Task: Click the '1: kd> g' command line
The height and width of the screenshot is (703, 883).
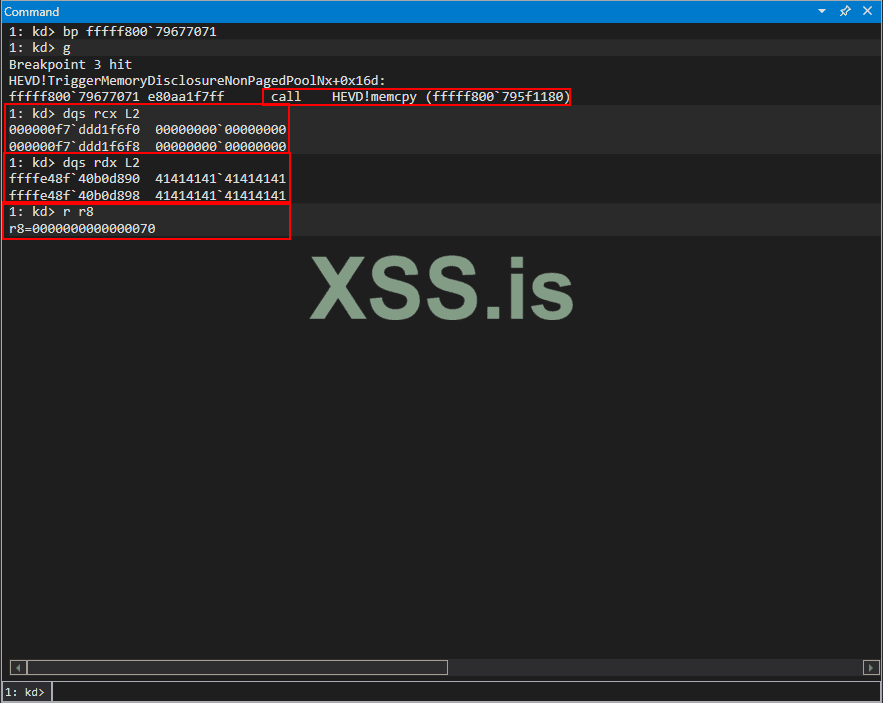Action: 39,48
